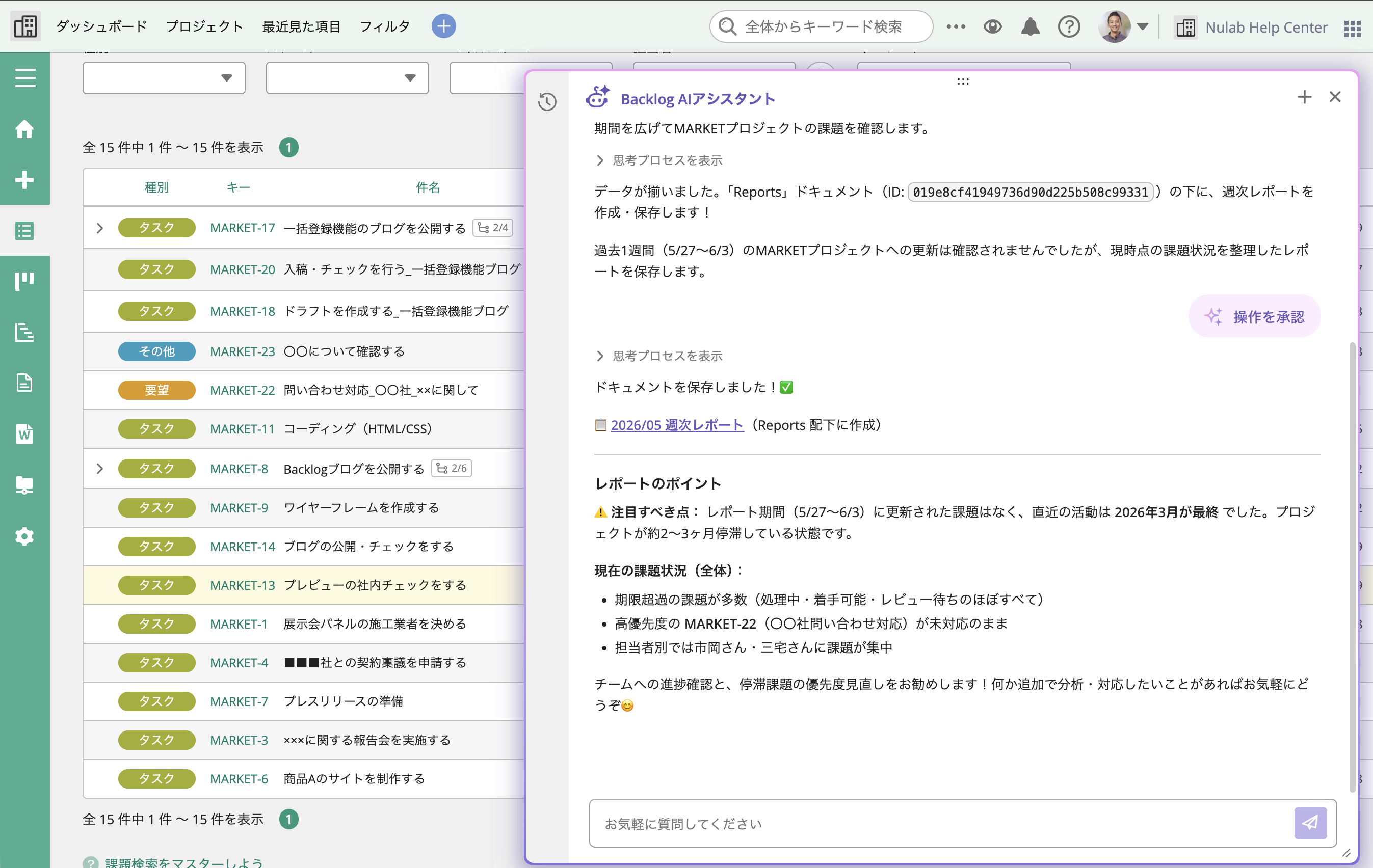Image resolution: width=1373 pixels, height=868 pixels.
Task: Expand MARKET-17 child issues chevron
Action: [100, 228]
